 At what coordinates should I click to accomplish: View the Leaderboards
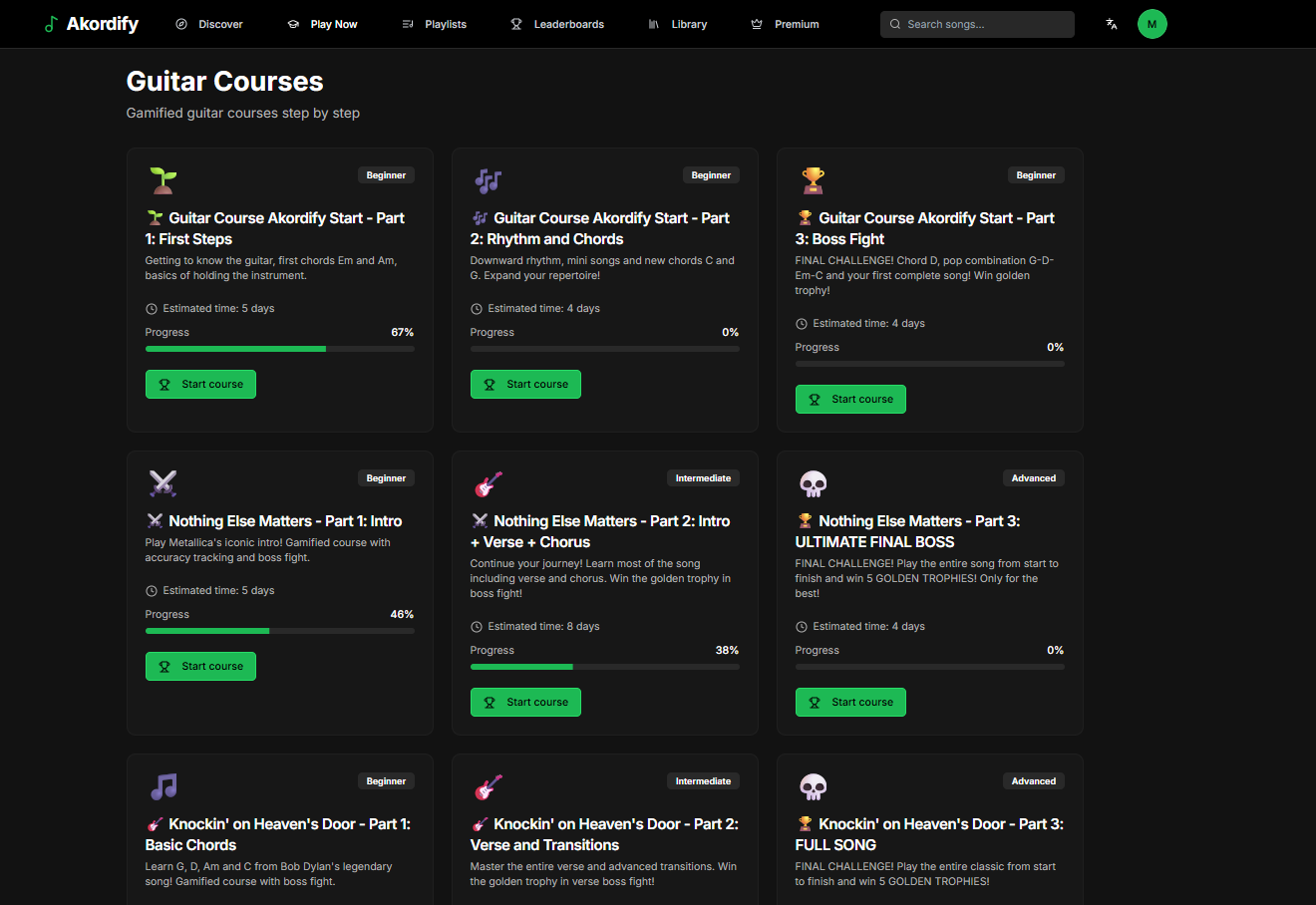point(557,24)
